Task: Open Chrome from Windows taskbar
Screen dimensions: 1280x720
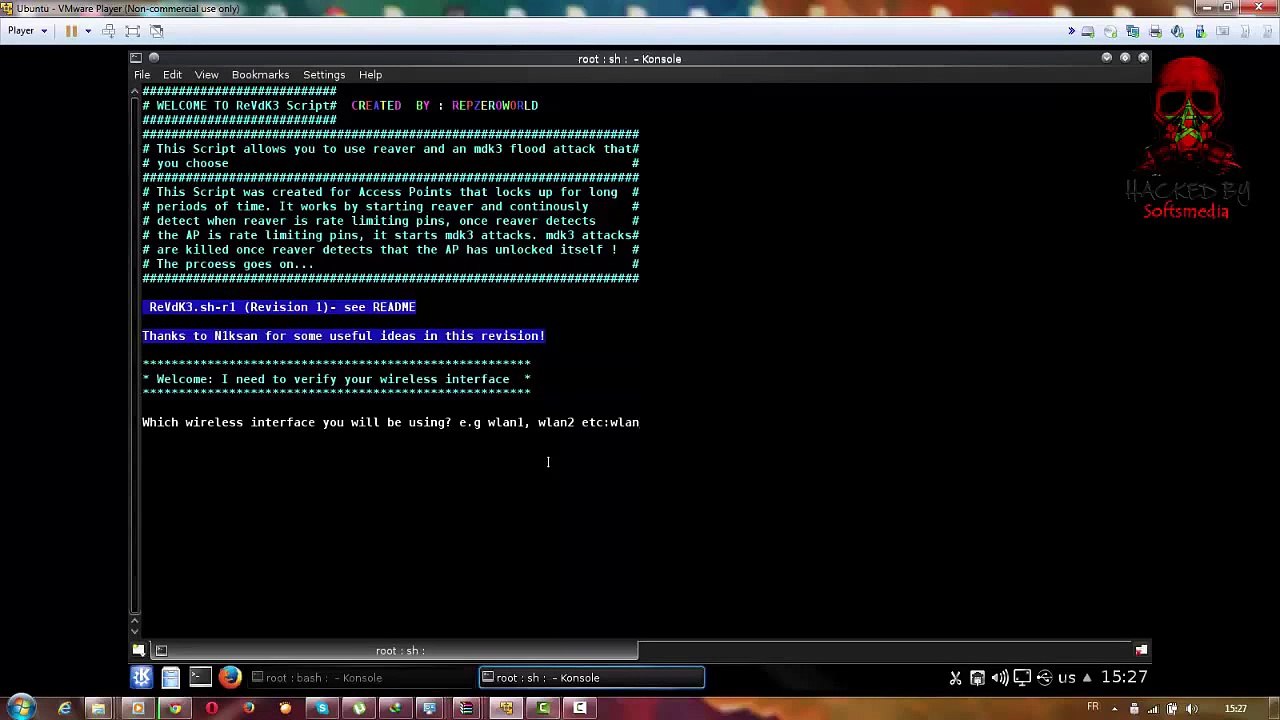Action: coord(175,709)
